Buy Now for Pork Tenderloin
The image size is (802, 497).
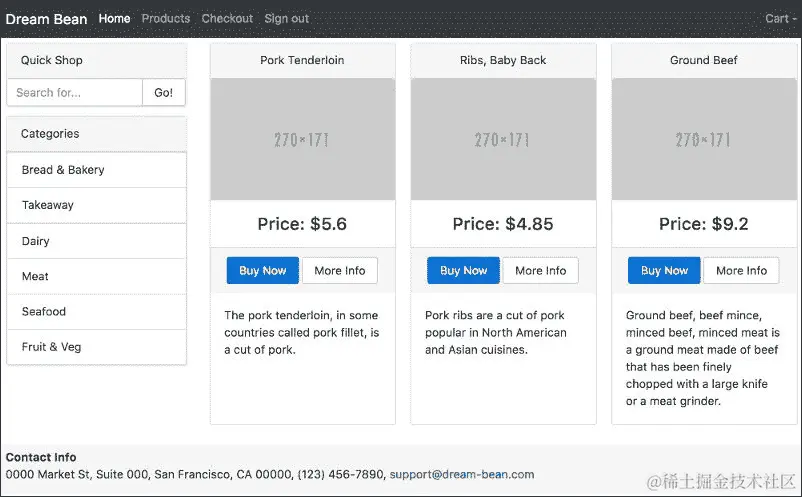click(262, 270)
